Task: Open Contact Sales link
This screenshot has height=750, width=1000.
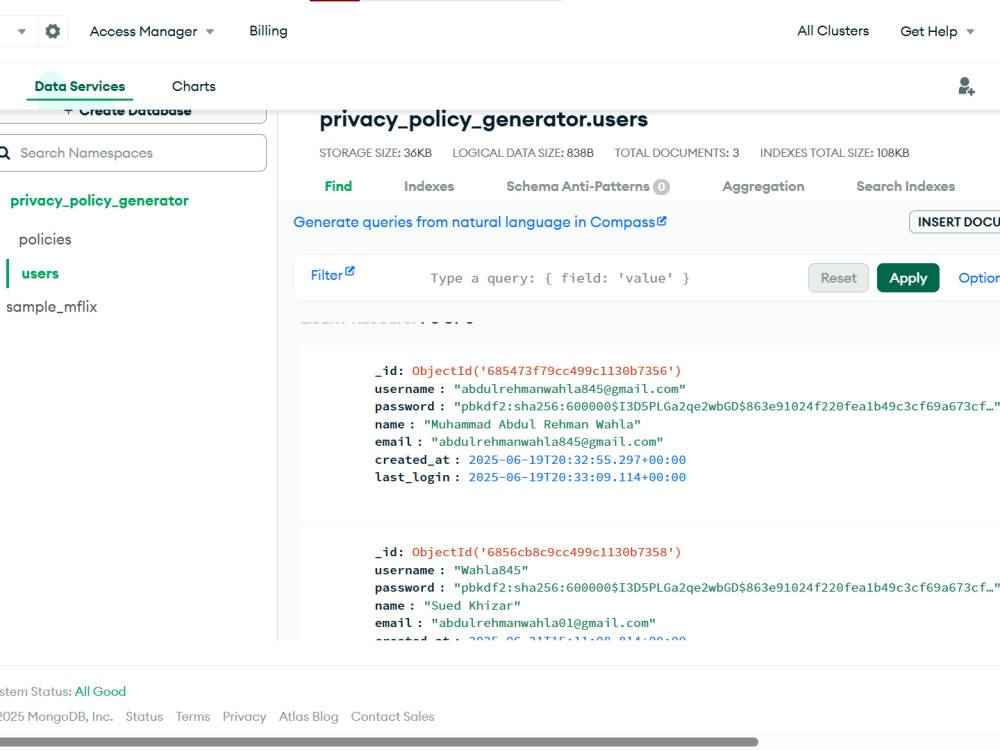Action: (392, 717)
